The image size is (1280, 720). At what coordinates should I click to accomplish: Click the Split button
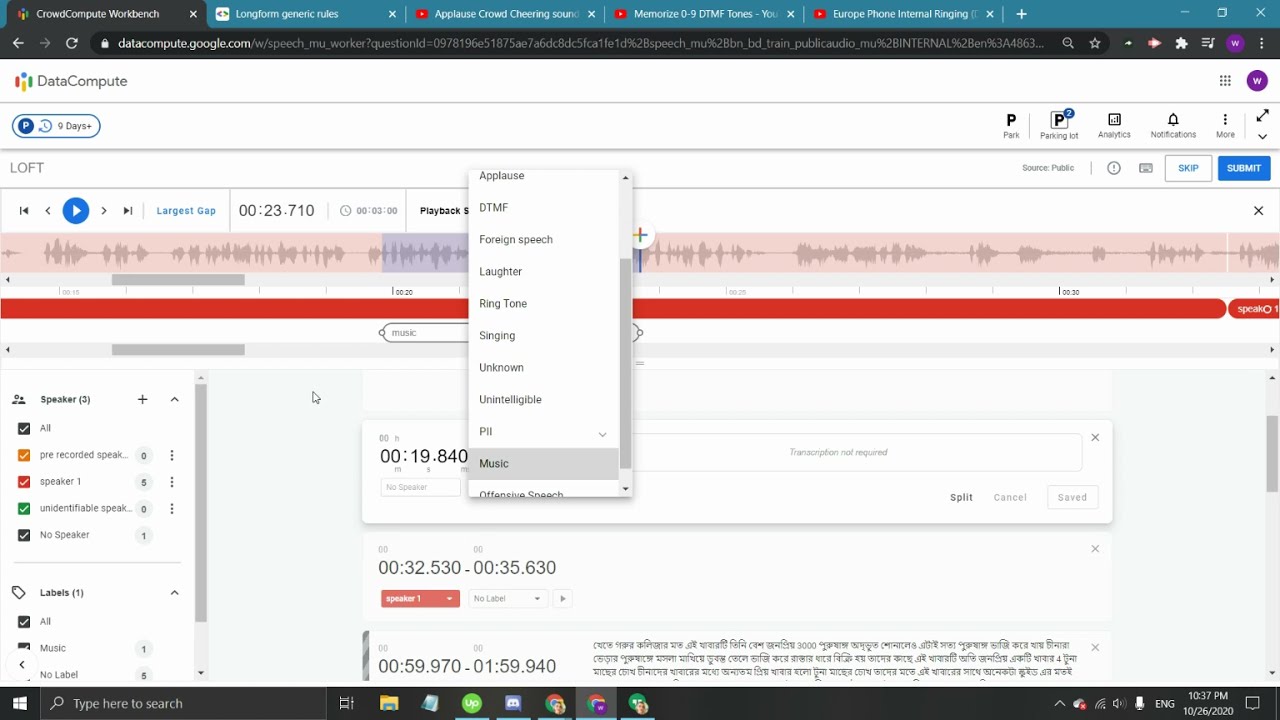pos(961,497)
